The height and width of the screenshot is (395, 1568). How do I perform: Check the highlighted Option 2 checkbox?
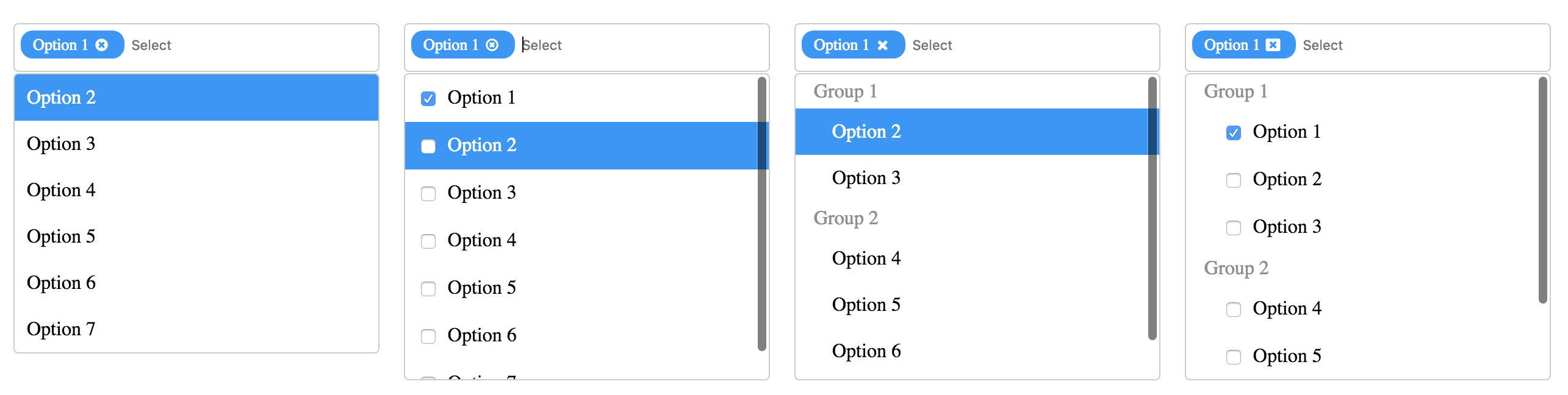click(428, 146)
